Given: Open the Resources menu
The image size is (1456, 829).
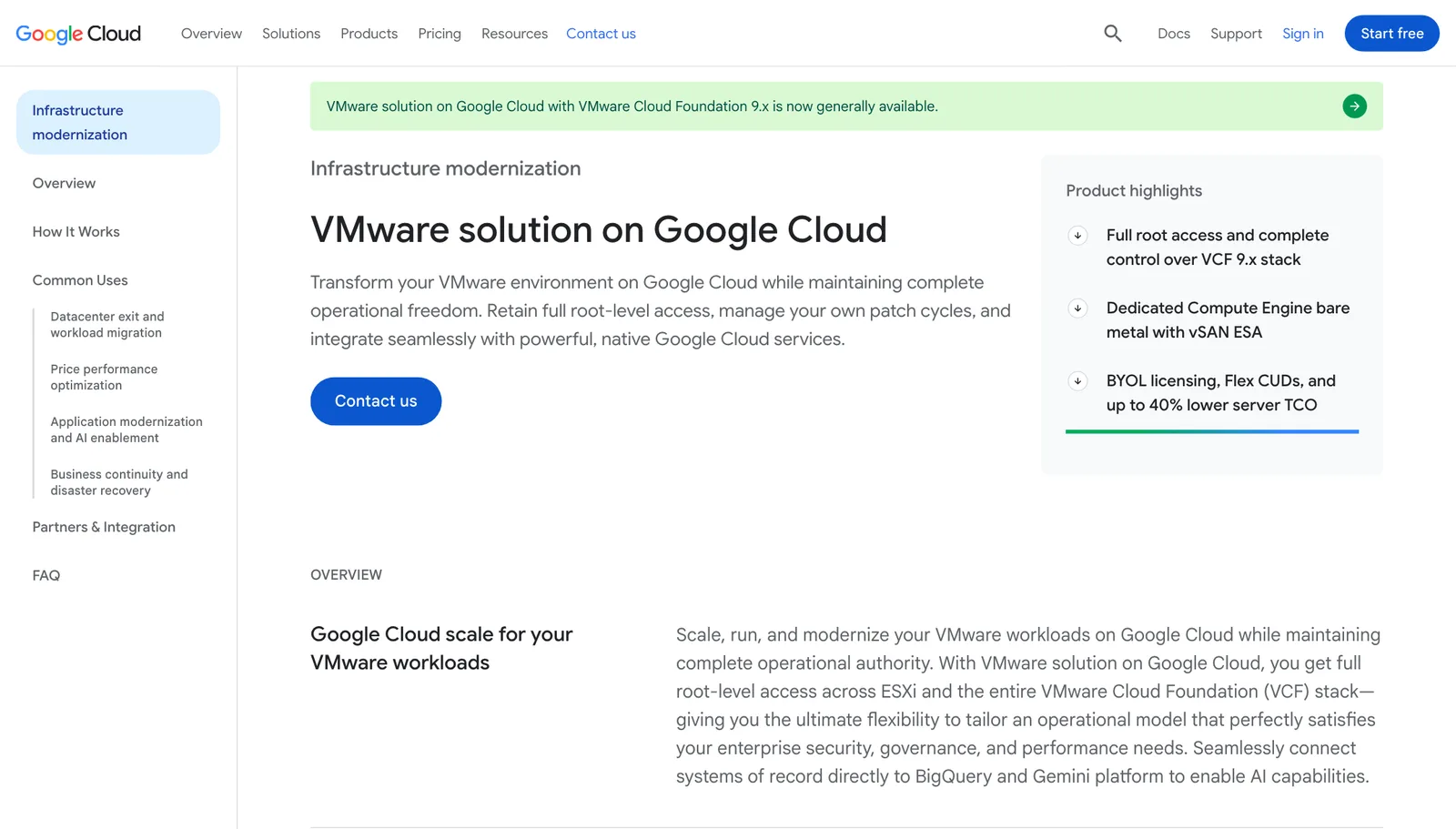Looking at the screenshot, I should pos(514,34).
